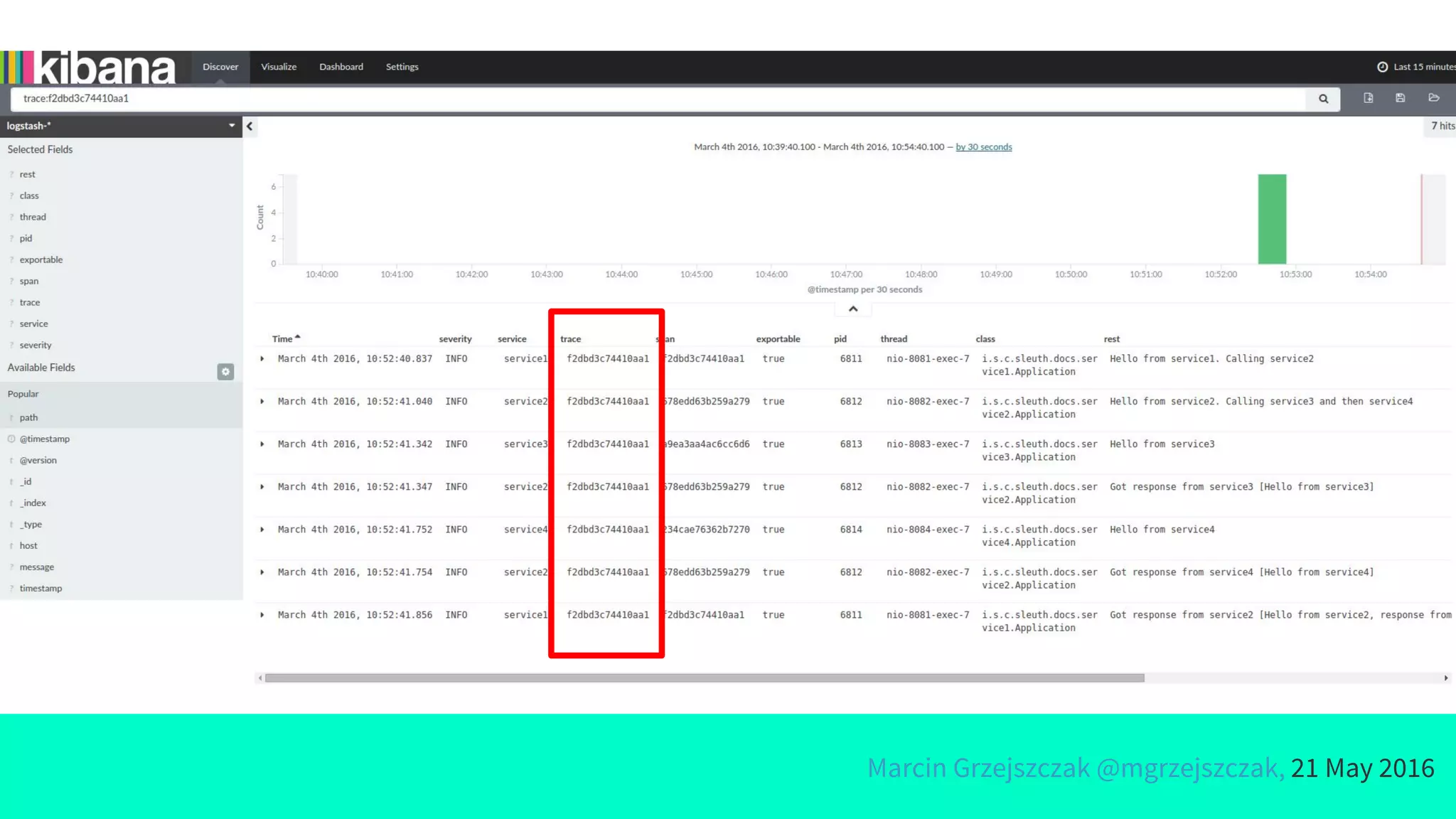
Task: Click the green histogram bar
Action: click(1272, 219)
